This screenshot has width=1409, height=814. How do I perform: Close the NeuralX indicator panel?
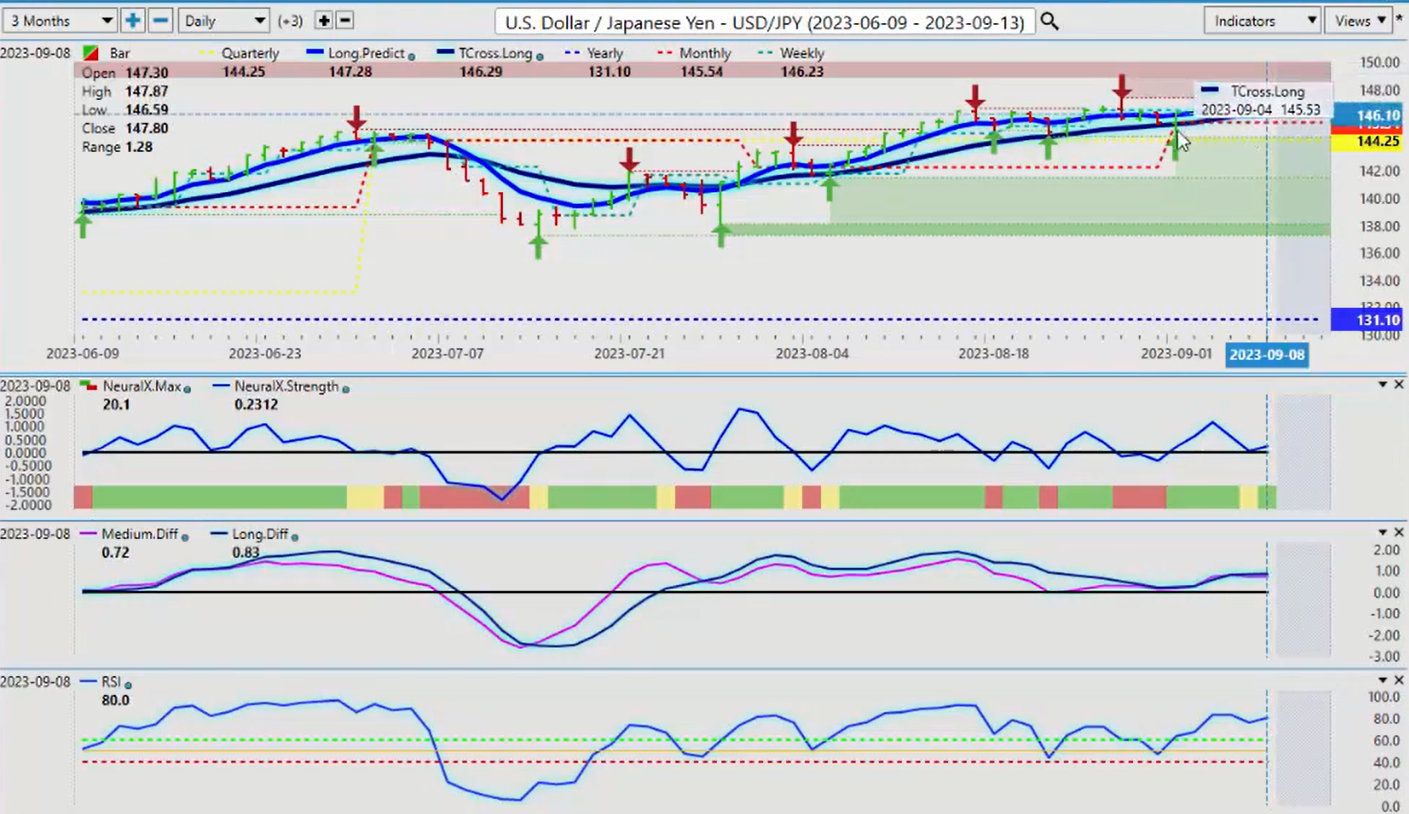(x=1399, y=385)
